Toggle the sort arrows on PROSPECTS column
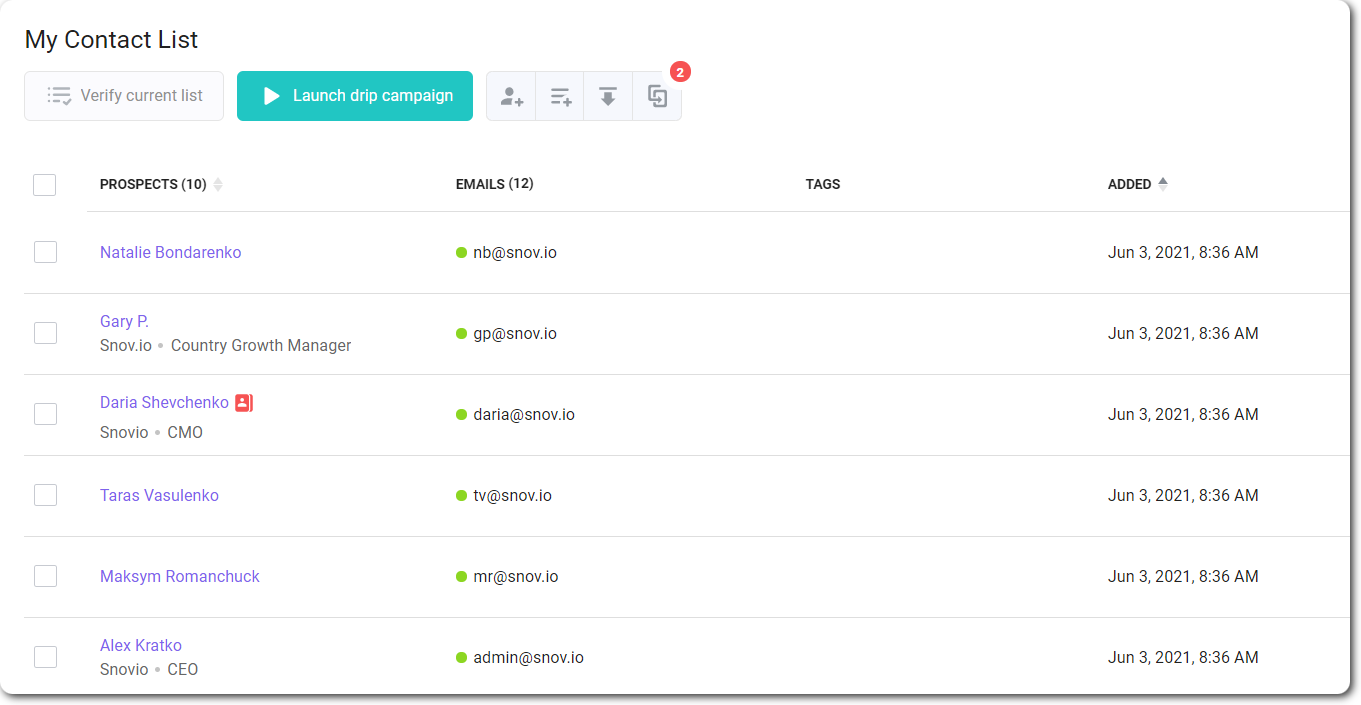Image resolution: width=1361 pixels, height=705 pixels. [x=218, y=184]
